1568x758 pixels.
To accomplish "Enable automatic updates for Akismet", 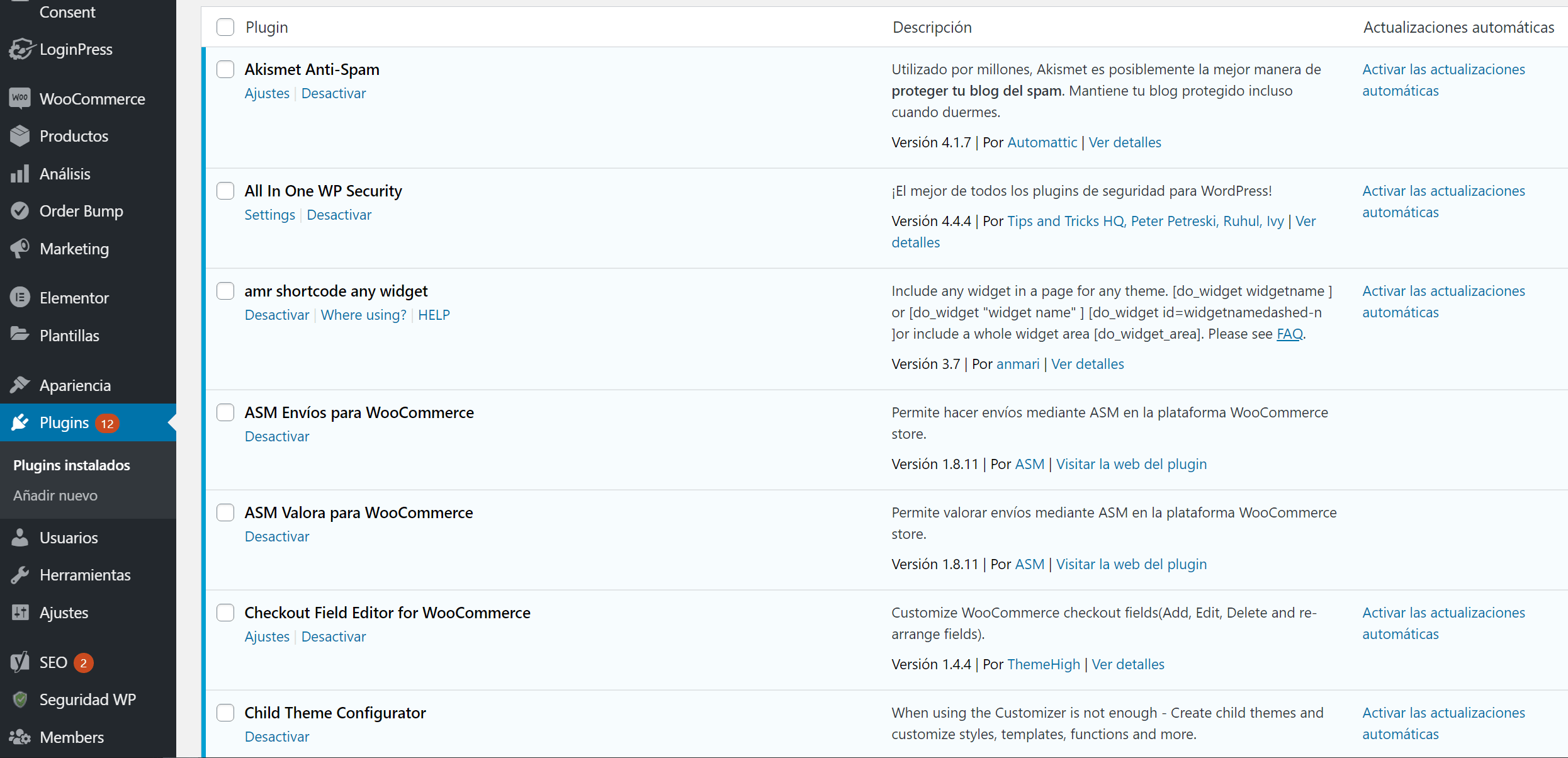I will click(x=1443, y=80).
